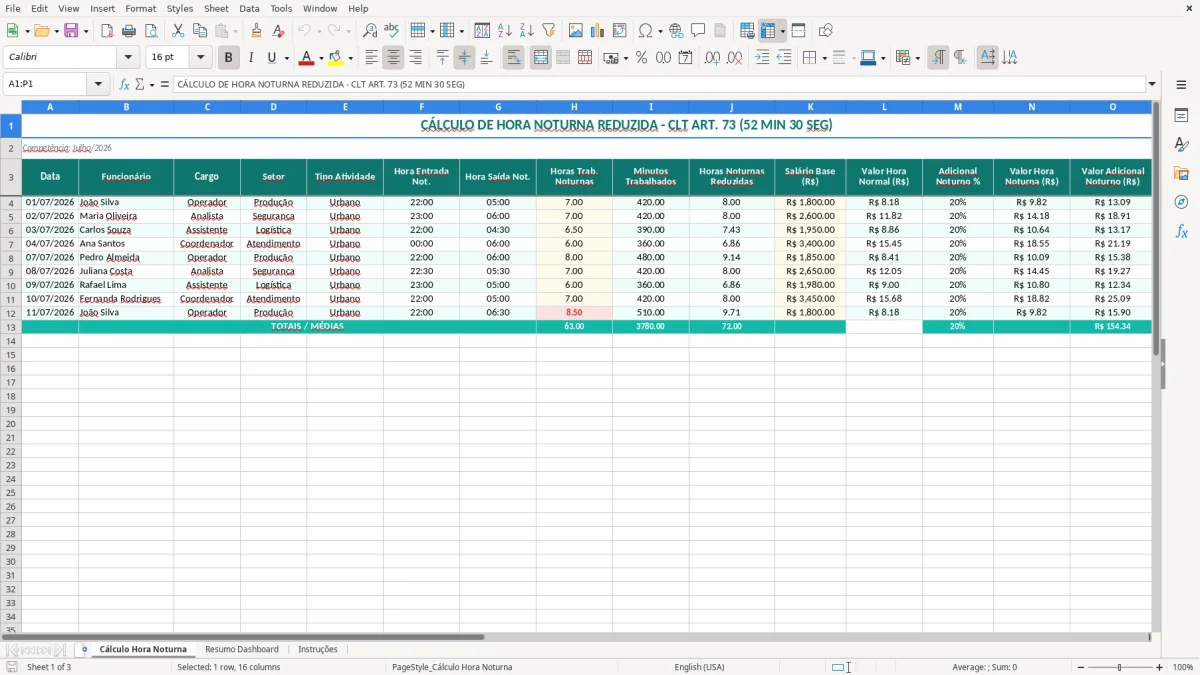Click the Save document icon
This screenshot has height=675, width=1200.
[x=71, y=31]
